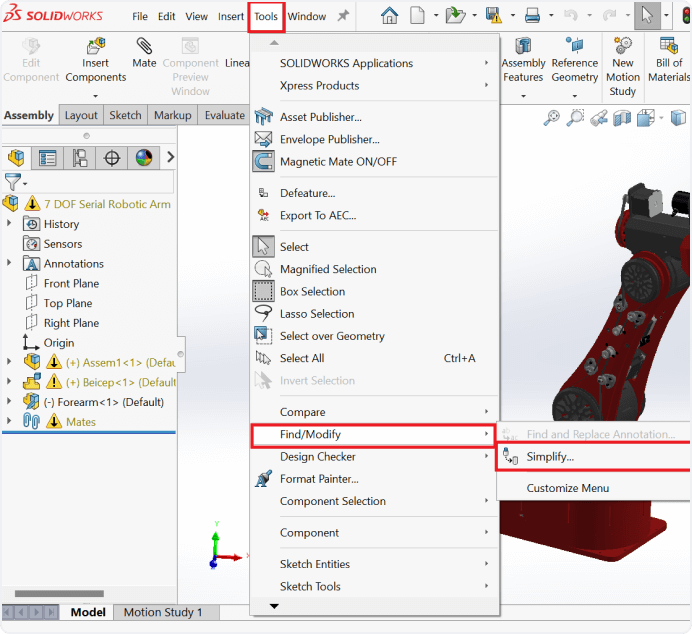Open Insert Components tool
Viewport: 692px width, 634px height.
[x=95, y=61]
